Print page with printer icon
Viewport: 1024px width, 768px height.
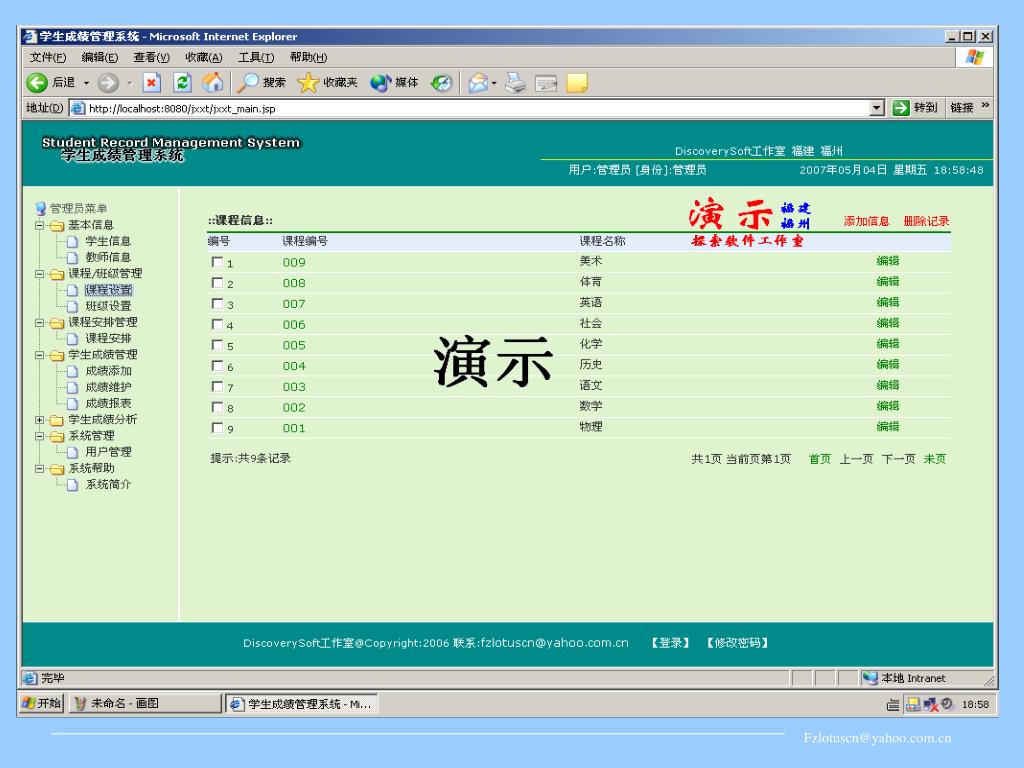coord(515,82)
